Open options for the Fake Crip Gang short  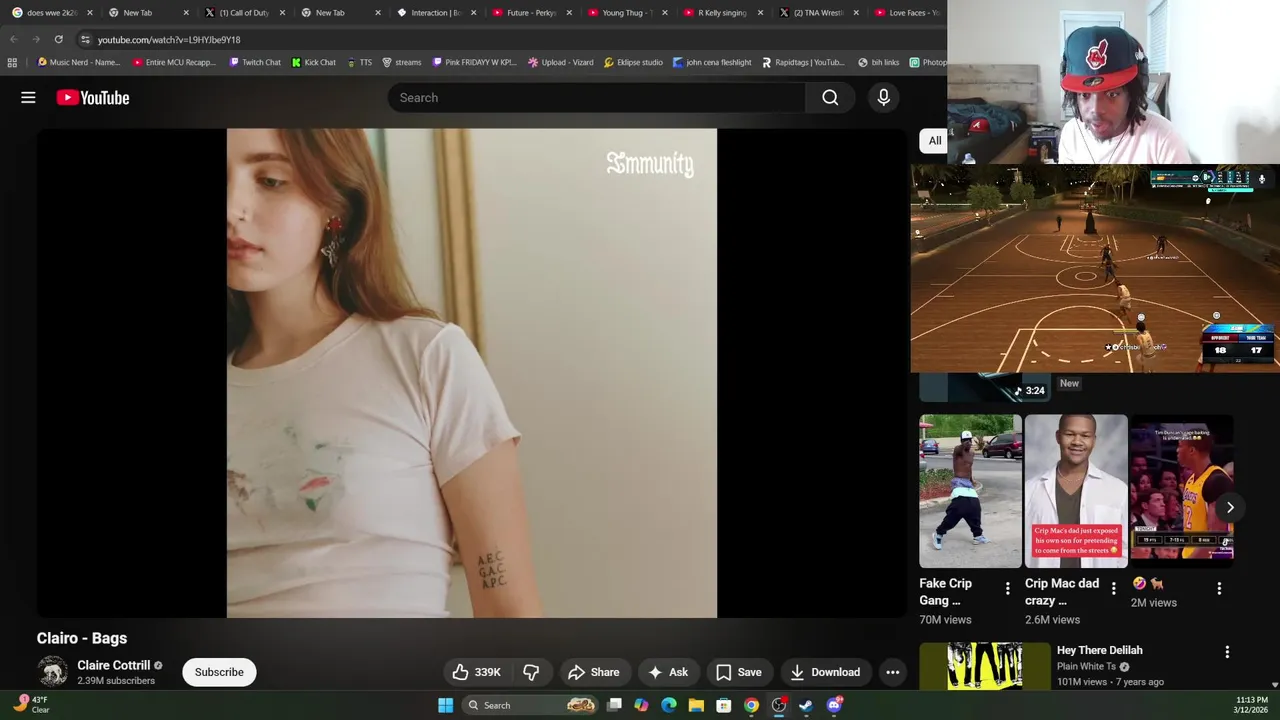[1007, 588]
